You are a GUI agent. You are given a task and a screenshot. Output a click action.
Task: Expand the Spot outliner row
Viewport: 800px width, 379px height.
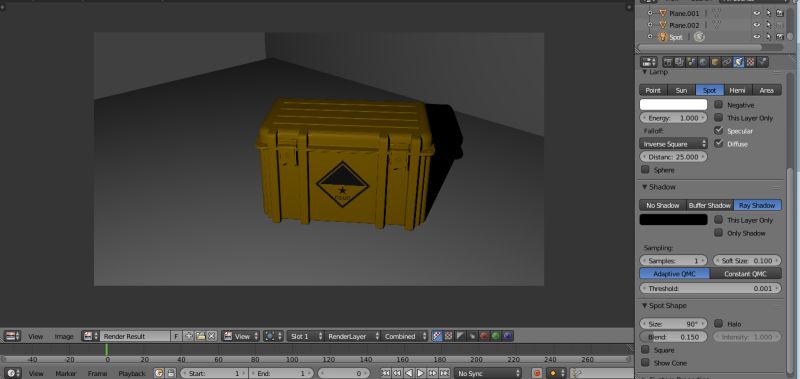tap(649, 37)
